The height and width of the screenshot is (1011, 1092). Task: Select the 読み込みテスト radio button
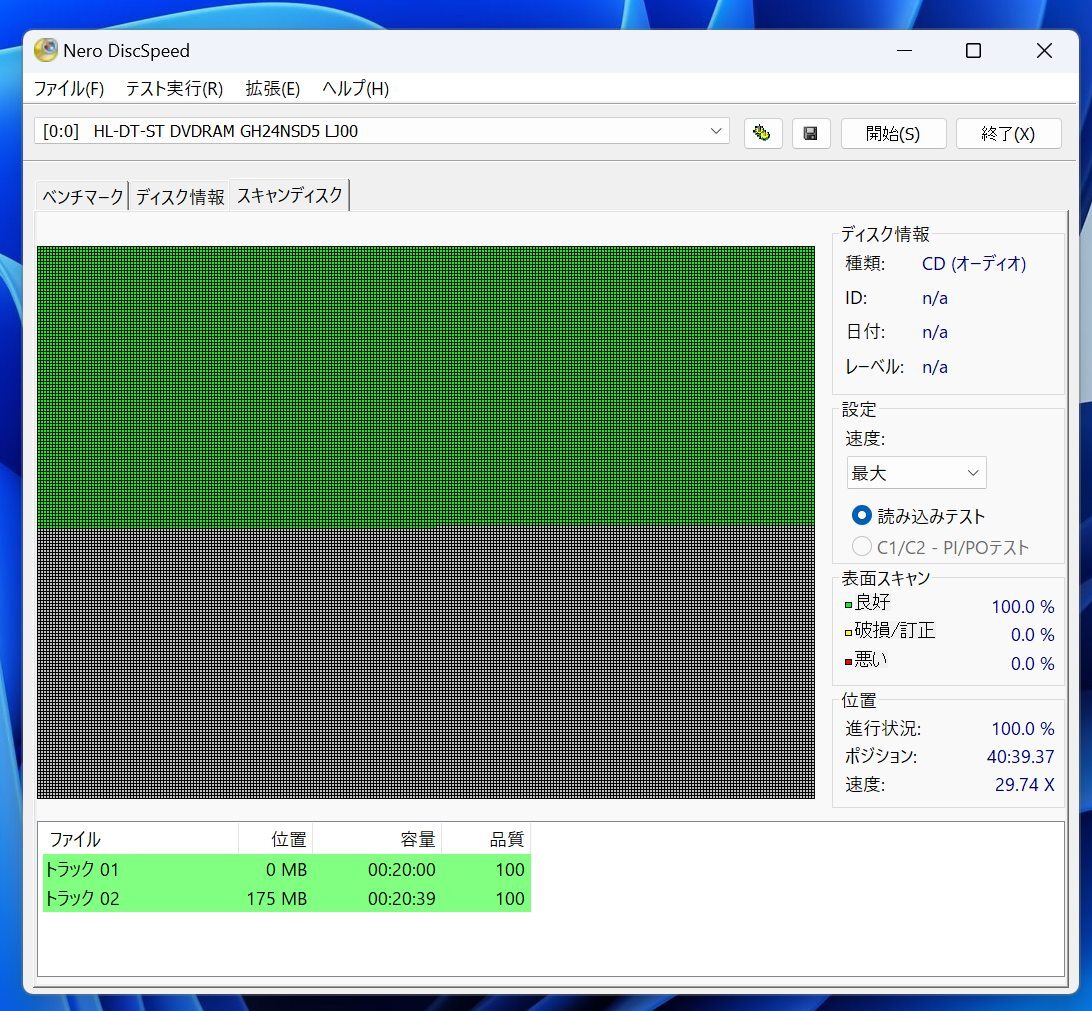[x=861, y=515]
